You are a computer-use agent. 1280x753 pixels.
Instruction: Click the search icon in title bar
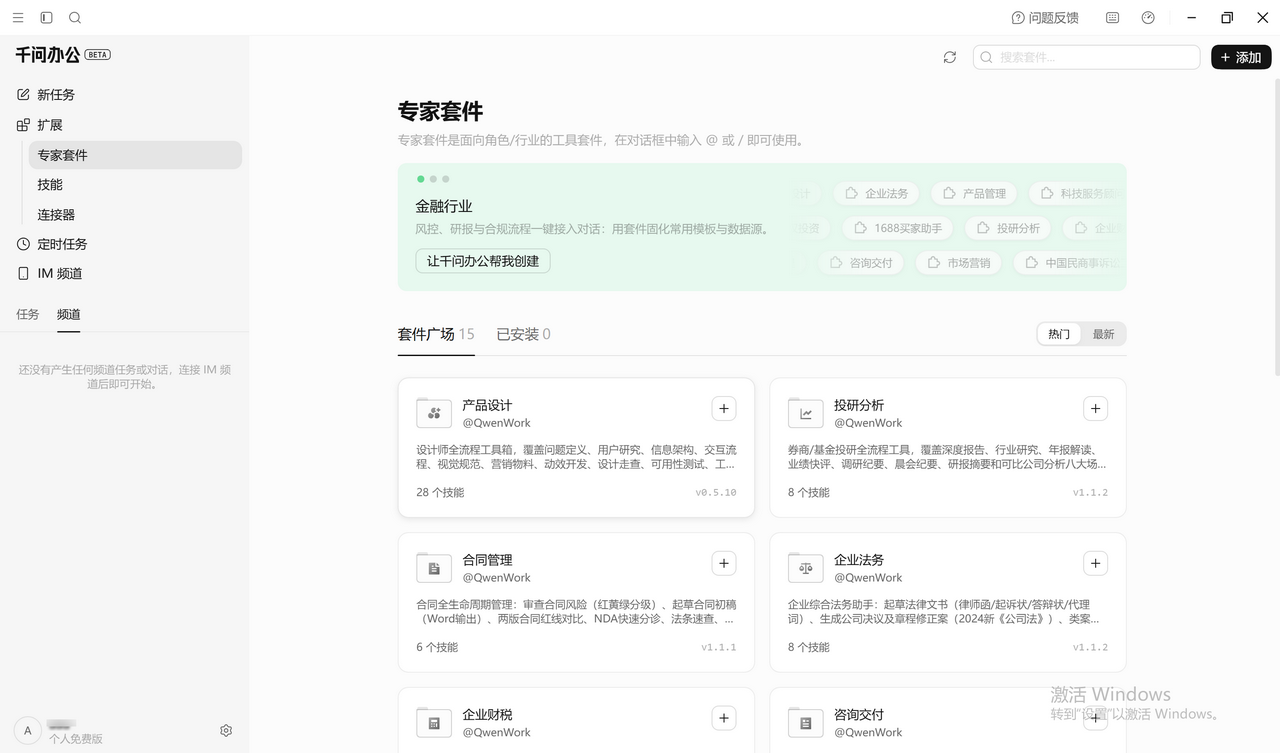(75, 18)
